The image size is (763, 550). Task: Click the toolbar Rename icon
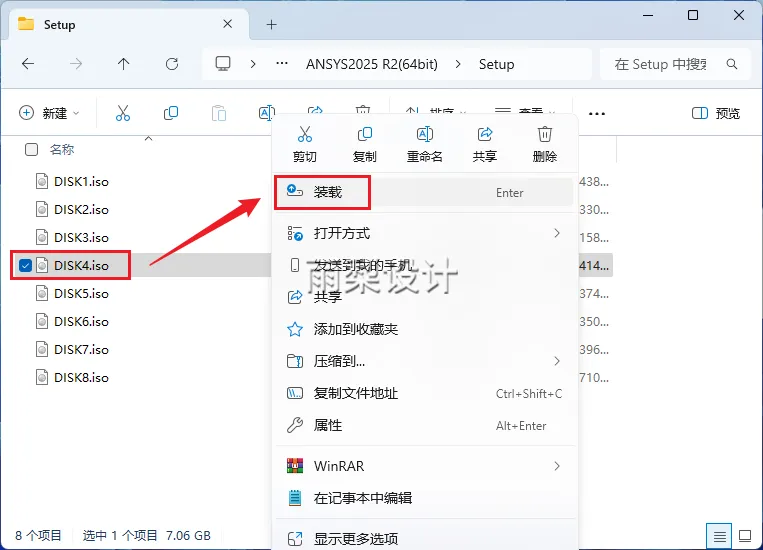[266, 113]
